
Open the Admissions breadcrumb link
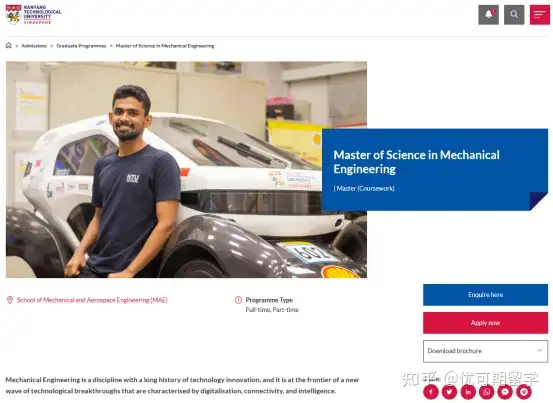pos(34,46)
